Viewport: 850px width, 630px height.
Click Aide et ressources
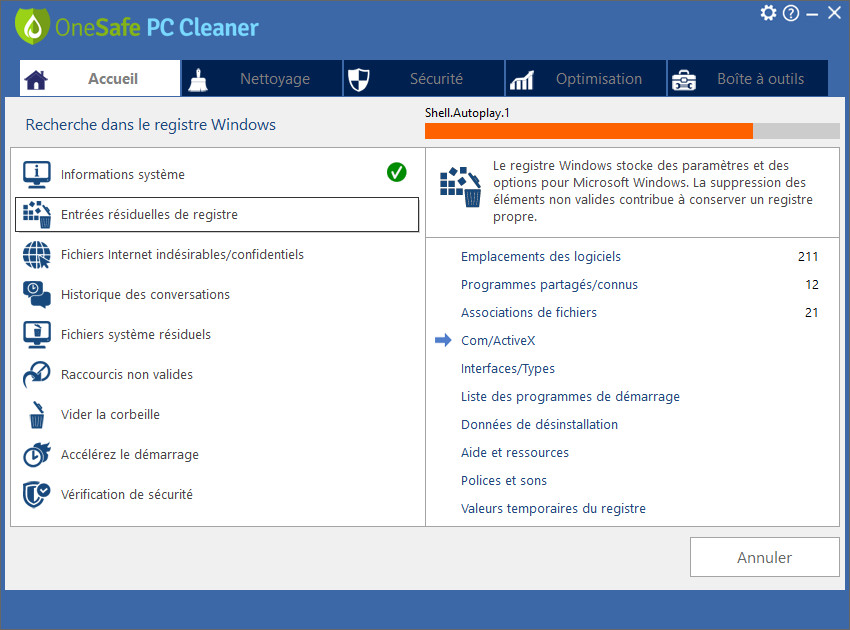(514, 453)
